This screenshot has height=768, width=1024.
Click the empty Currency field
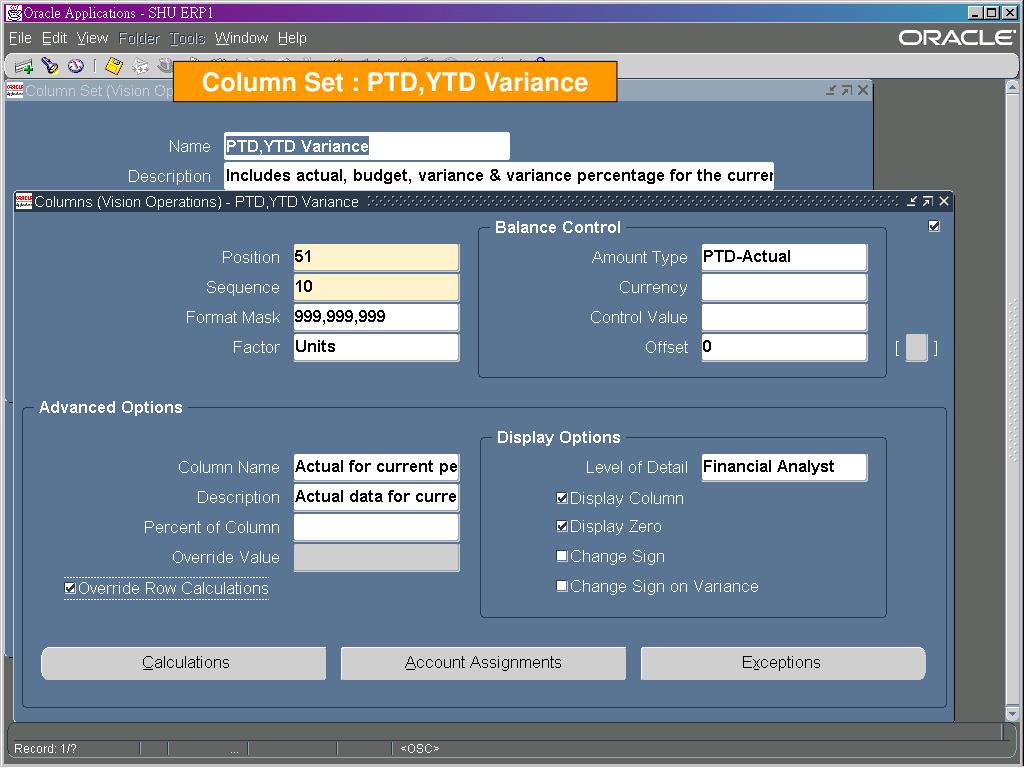784,287
